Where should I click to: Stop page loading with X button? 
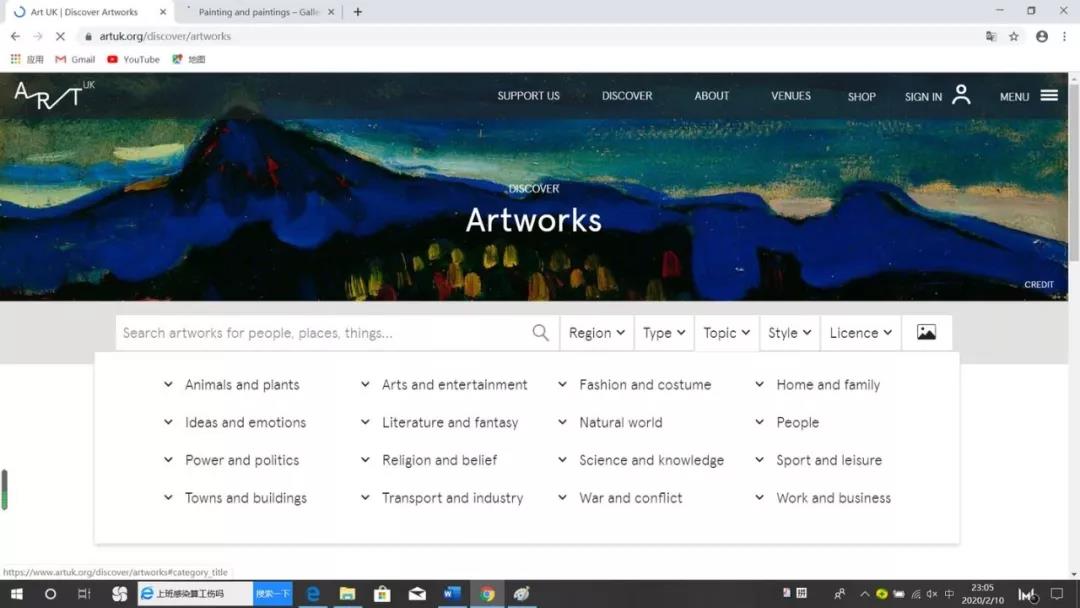click(x=60, y=36)
